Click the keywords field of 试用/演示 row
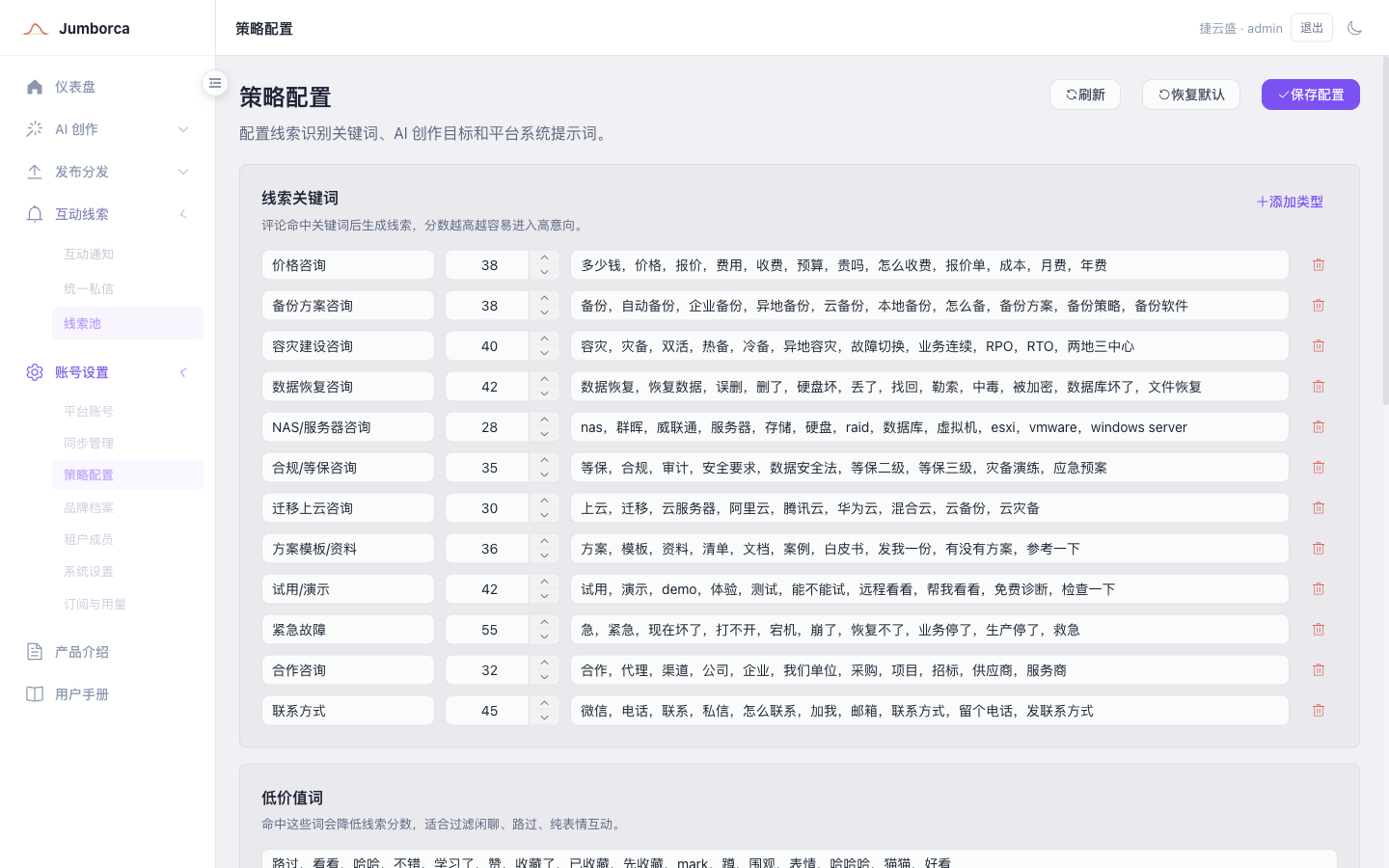 click(x=930, y=589)
